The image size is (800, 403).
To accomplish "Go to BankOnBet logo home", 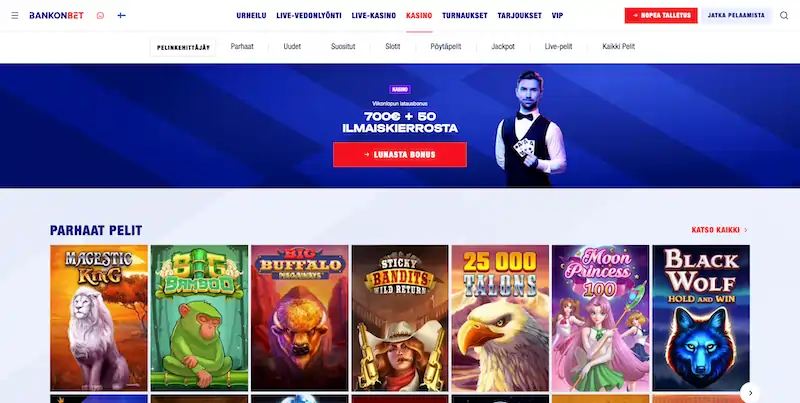I will tap(57, 15).
